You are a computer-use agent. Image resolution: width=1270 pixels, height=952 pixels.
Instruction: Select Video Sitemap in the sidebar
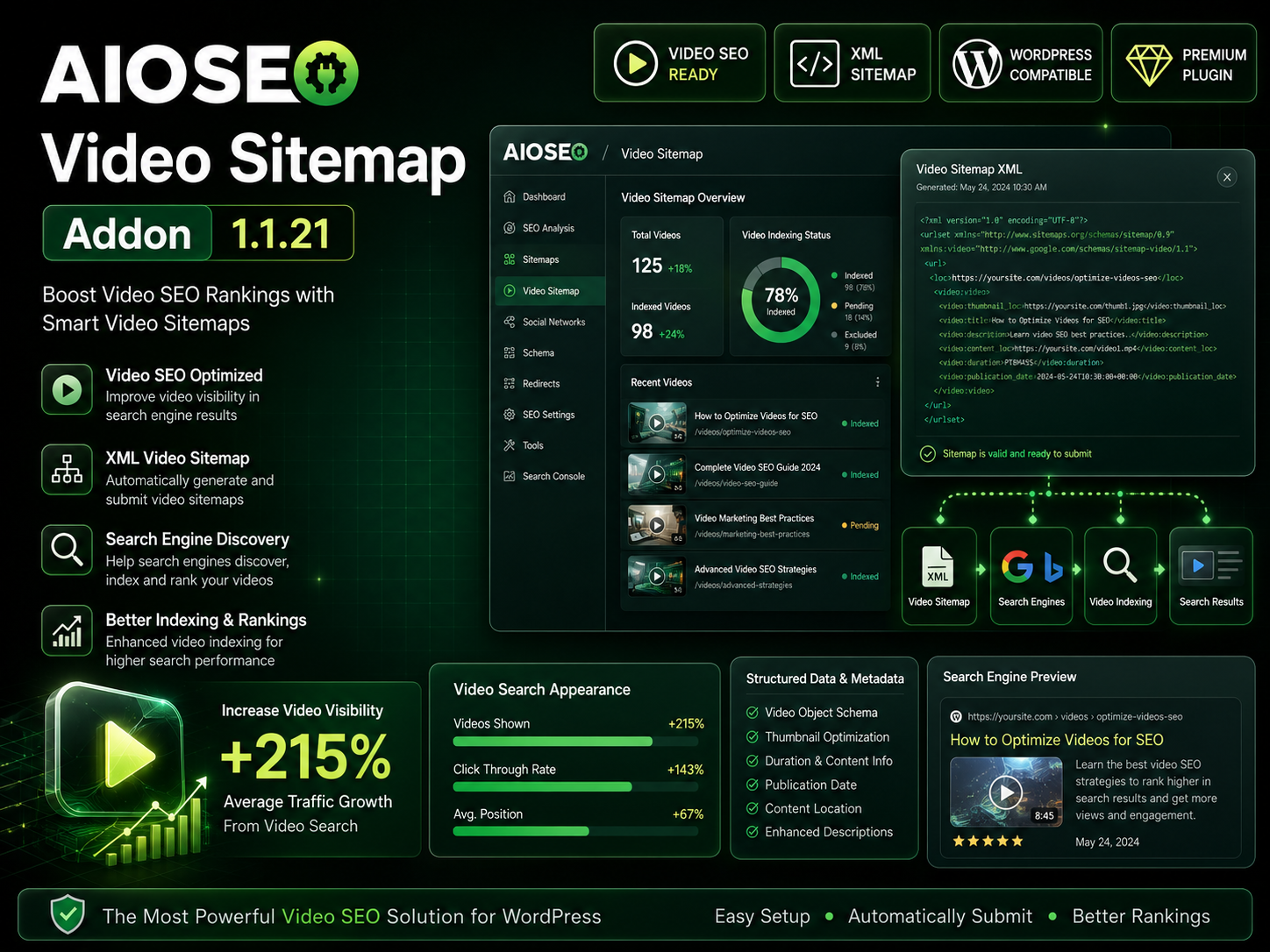pos(550,291)
